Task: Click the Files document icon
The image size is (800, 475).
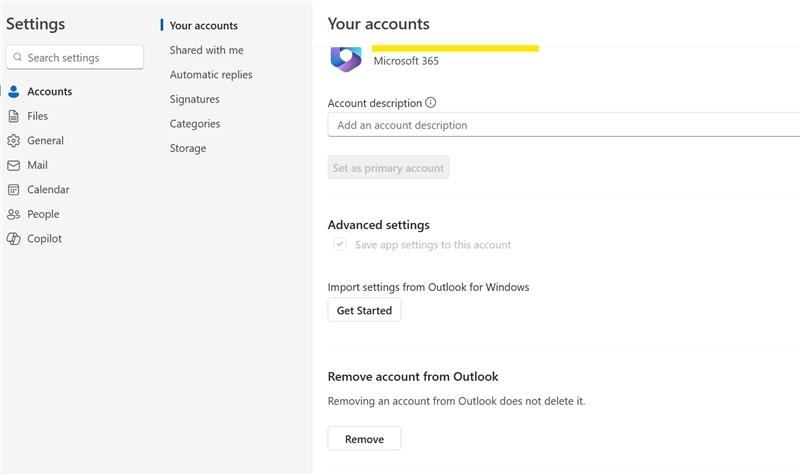Action: click(14, 116)
